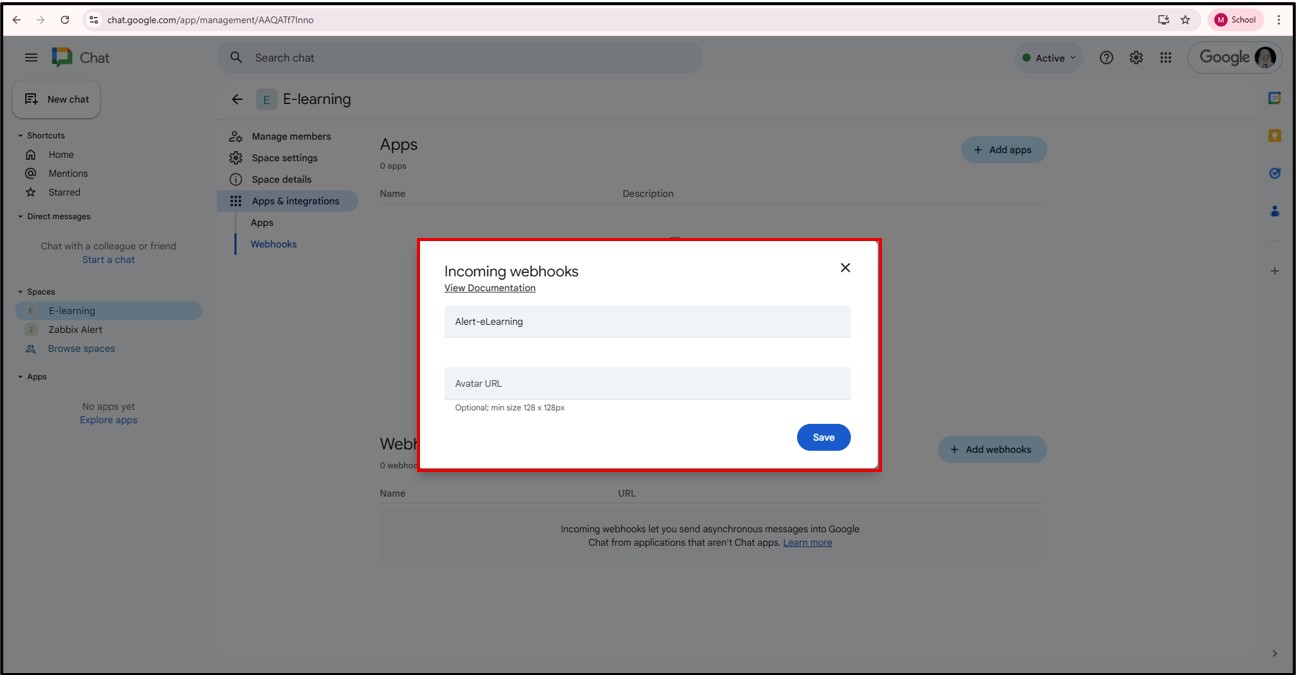
Task: Open the Google Tasks side panel icon
Action: (1274, 173)
